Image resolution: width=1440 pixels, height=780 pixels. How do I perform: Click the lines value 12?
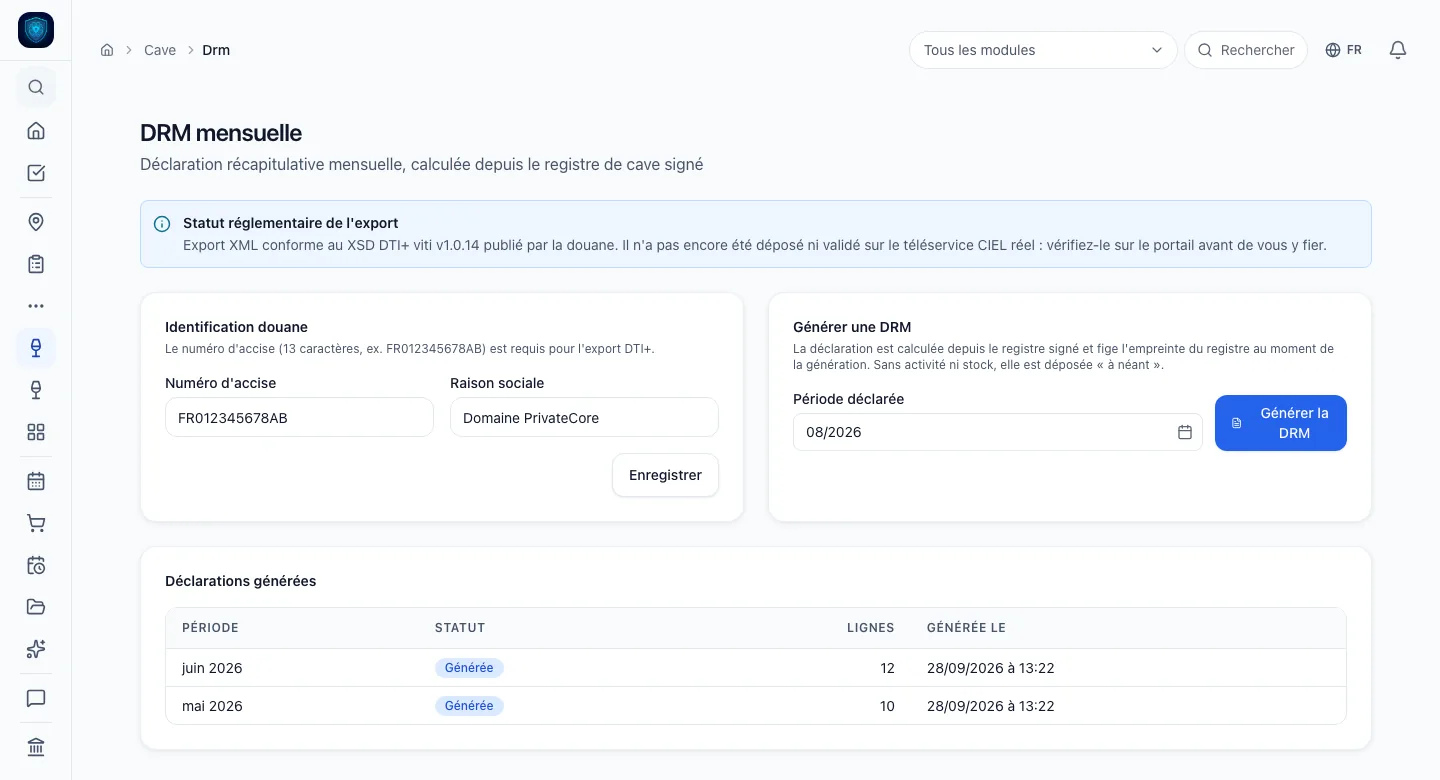pos(887,668)
